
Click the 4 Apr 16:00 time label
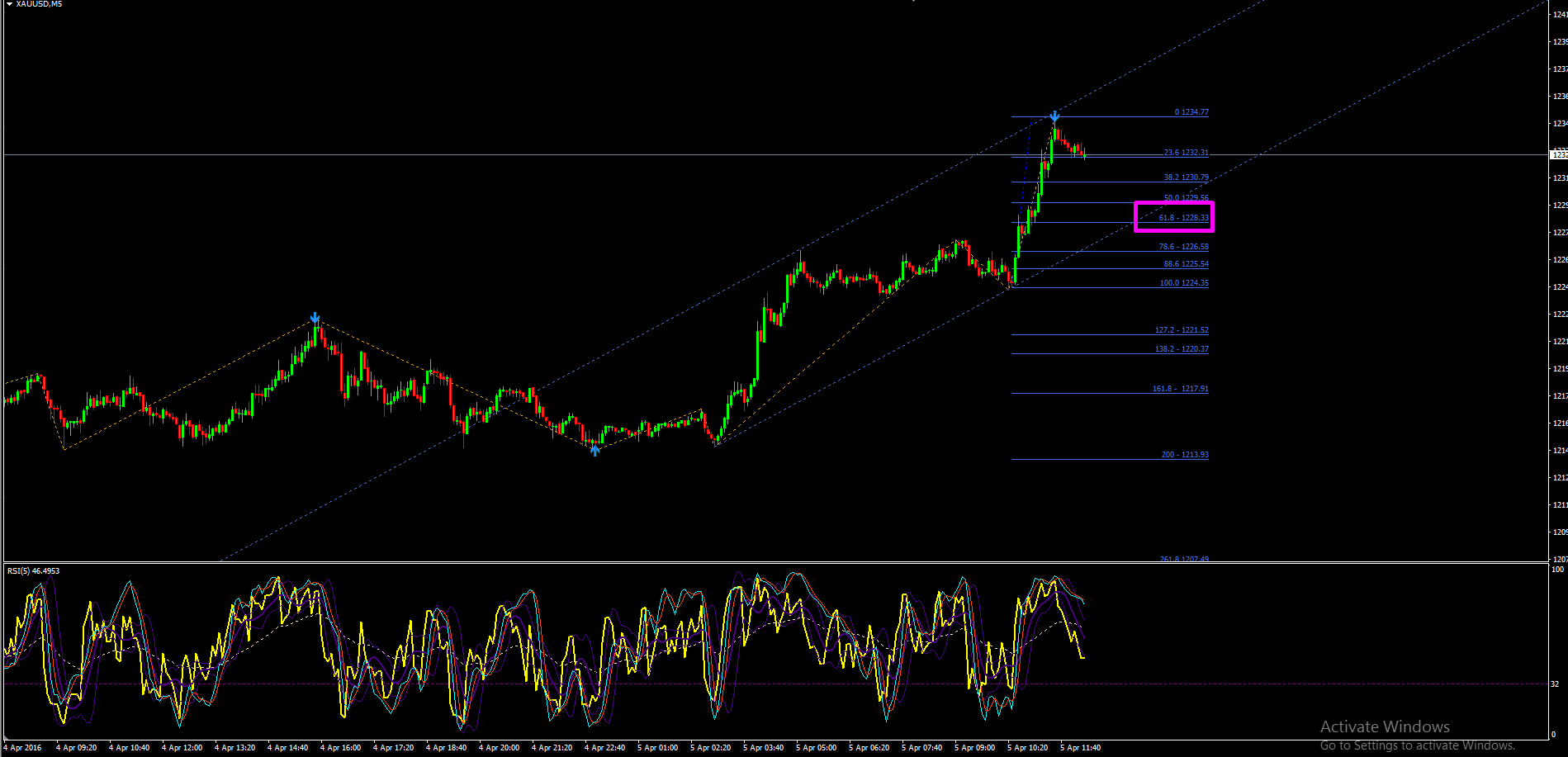[x=341, y=748]
